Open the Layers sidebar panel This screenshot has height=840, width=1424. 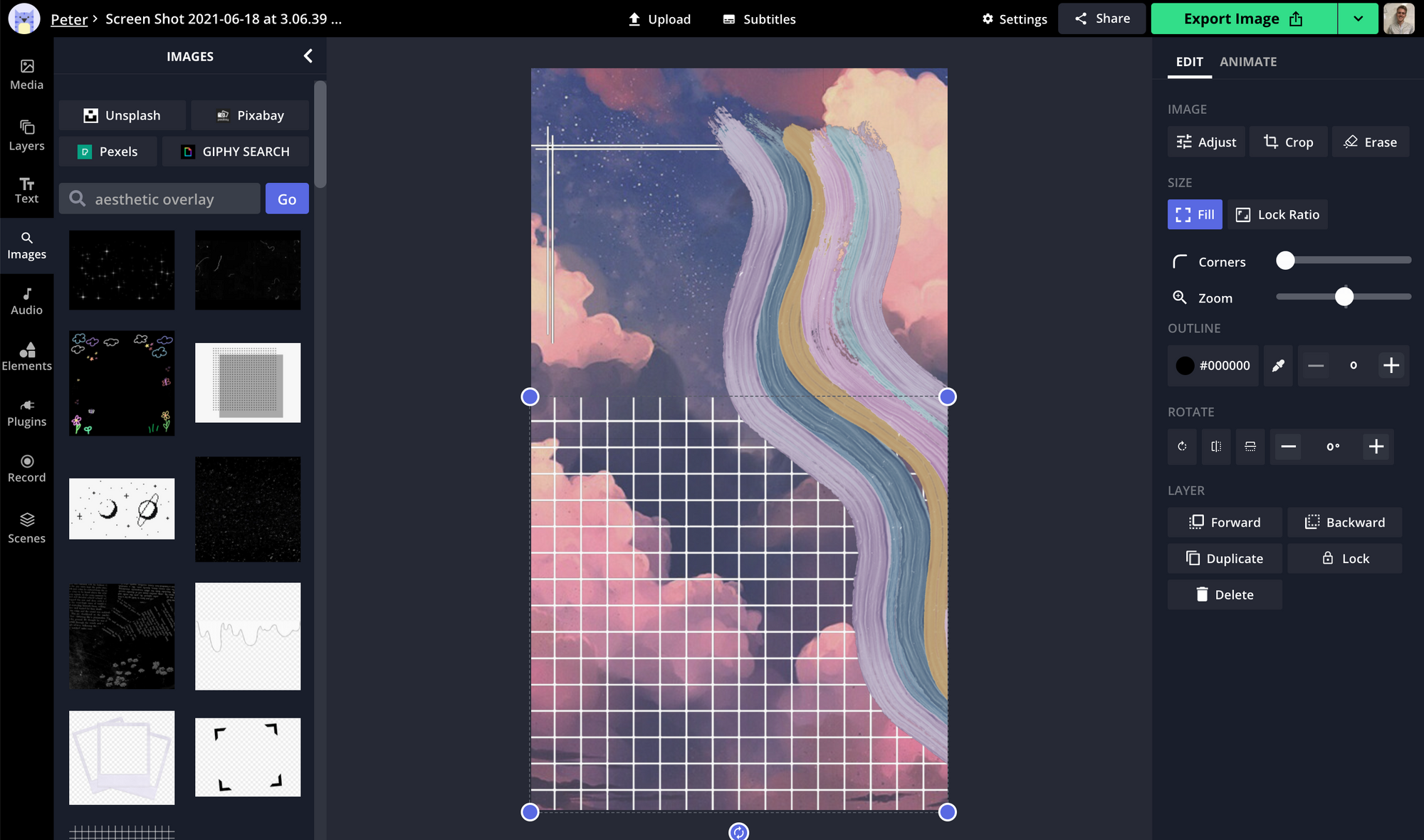click(26, 135)
